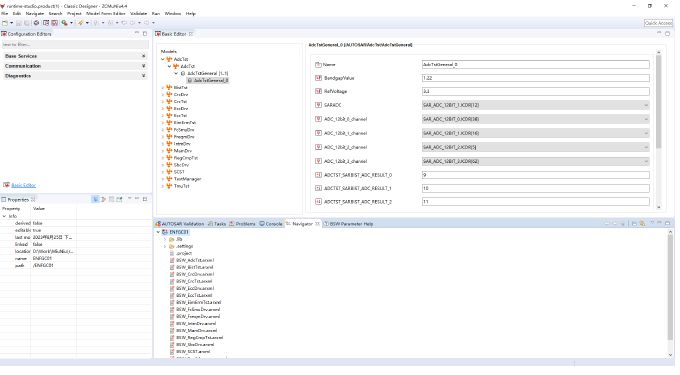Click the ADCTST_SARBIST_ADC_RESULT_0 parameter icon
This screenshot has width=680, height=375.
pos(318,175)
